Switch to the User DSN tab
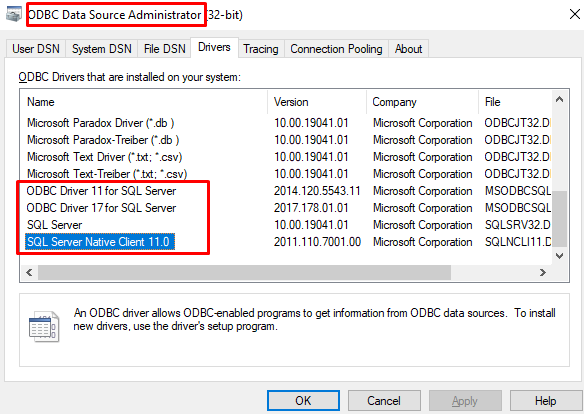584x414 pixels. [36, 49]
